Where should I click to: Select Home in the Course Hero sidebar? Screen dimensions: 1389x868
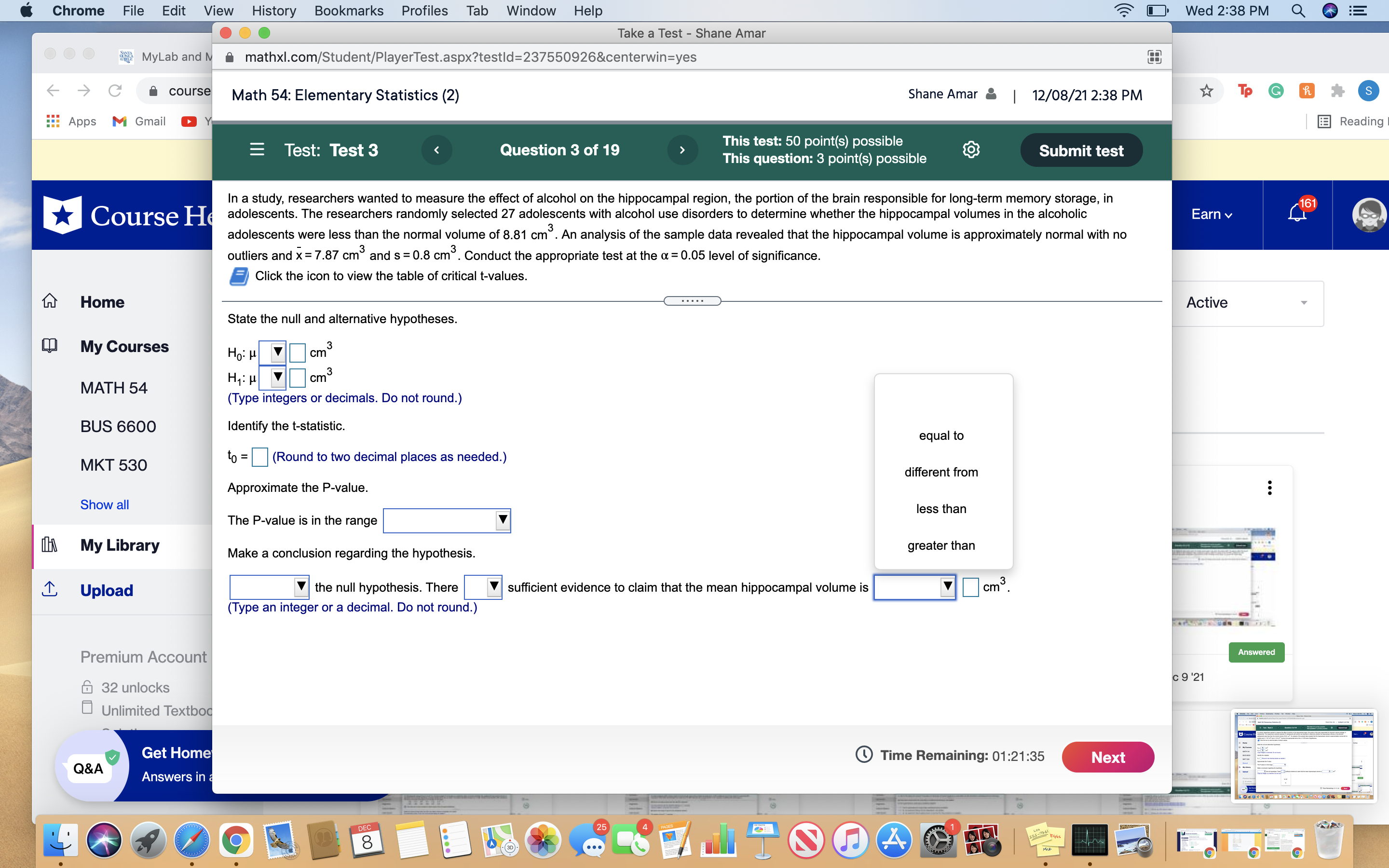coord(102,302)
